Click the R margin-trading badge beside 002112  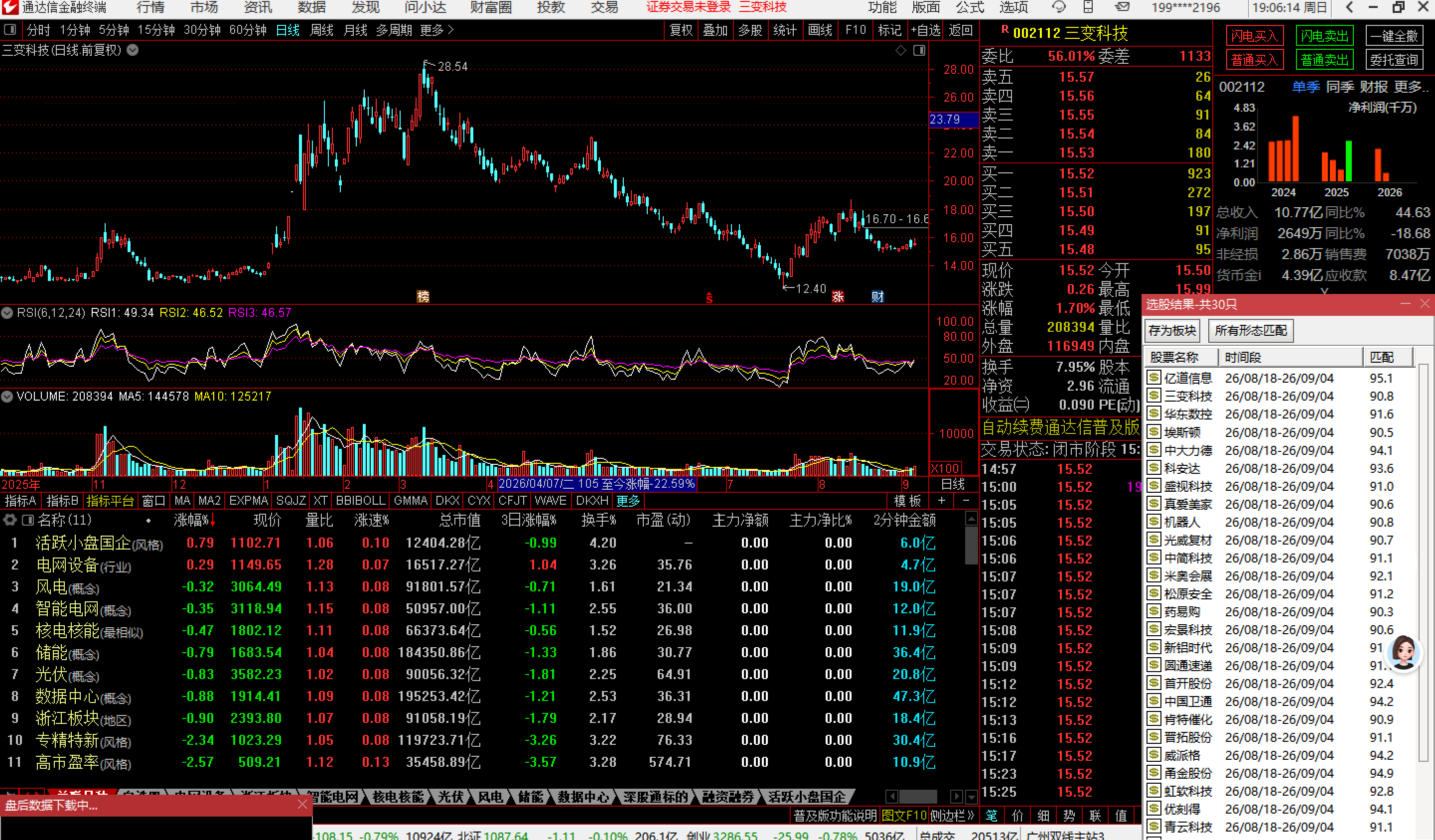click(x=1004, y=29)
